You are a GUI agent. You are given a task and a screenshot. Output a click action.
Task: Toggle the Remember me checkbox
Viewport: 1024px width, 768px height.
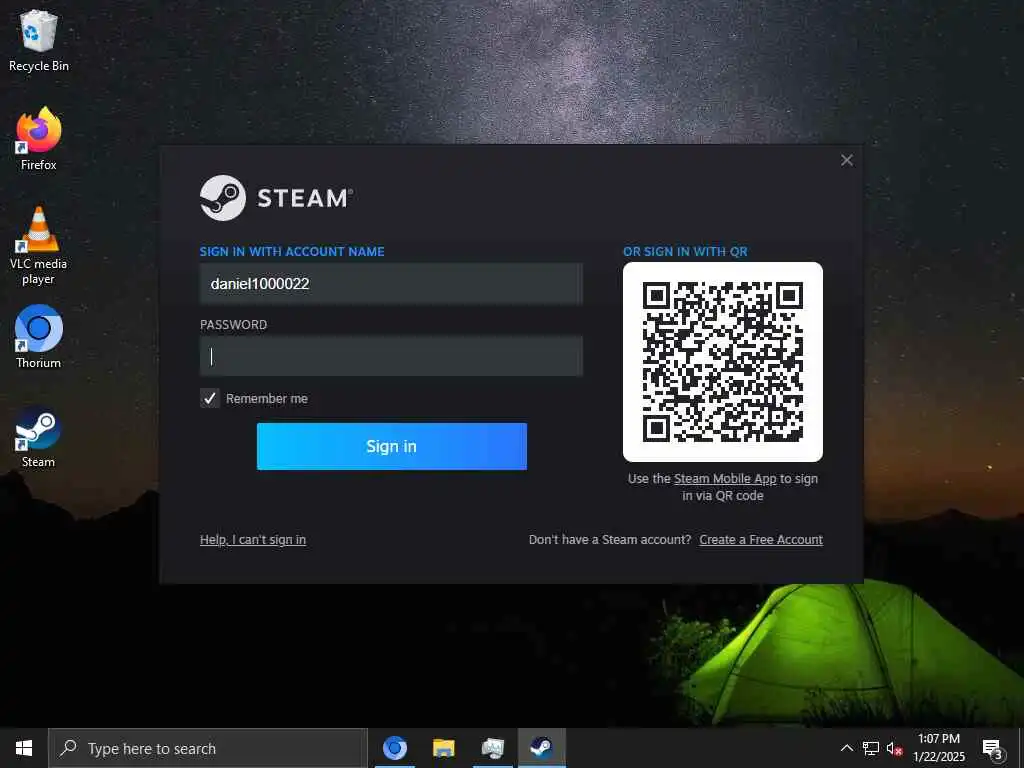(210, 398)
